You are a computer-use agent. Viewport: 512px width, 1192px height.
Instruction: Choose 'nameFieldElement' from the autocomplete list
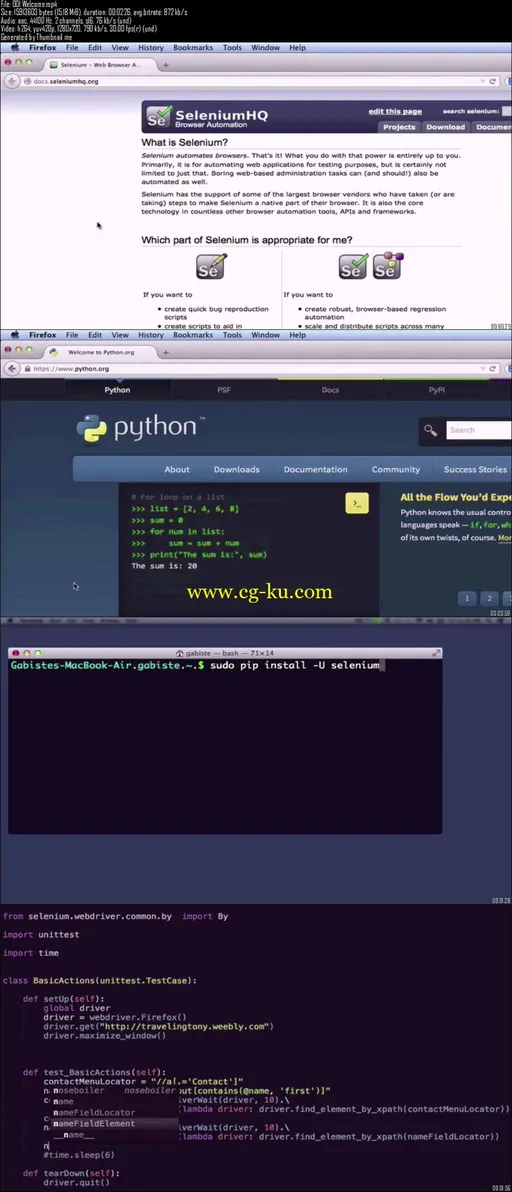[94, 1124]
